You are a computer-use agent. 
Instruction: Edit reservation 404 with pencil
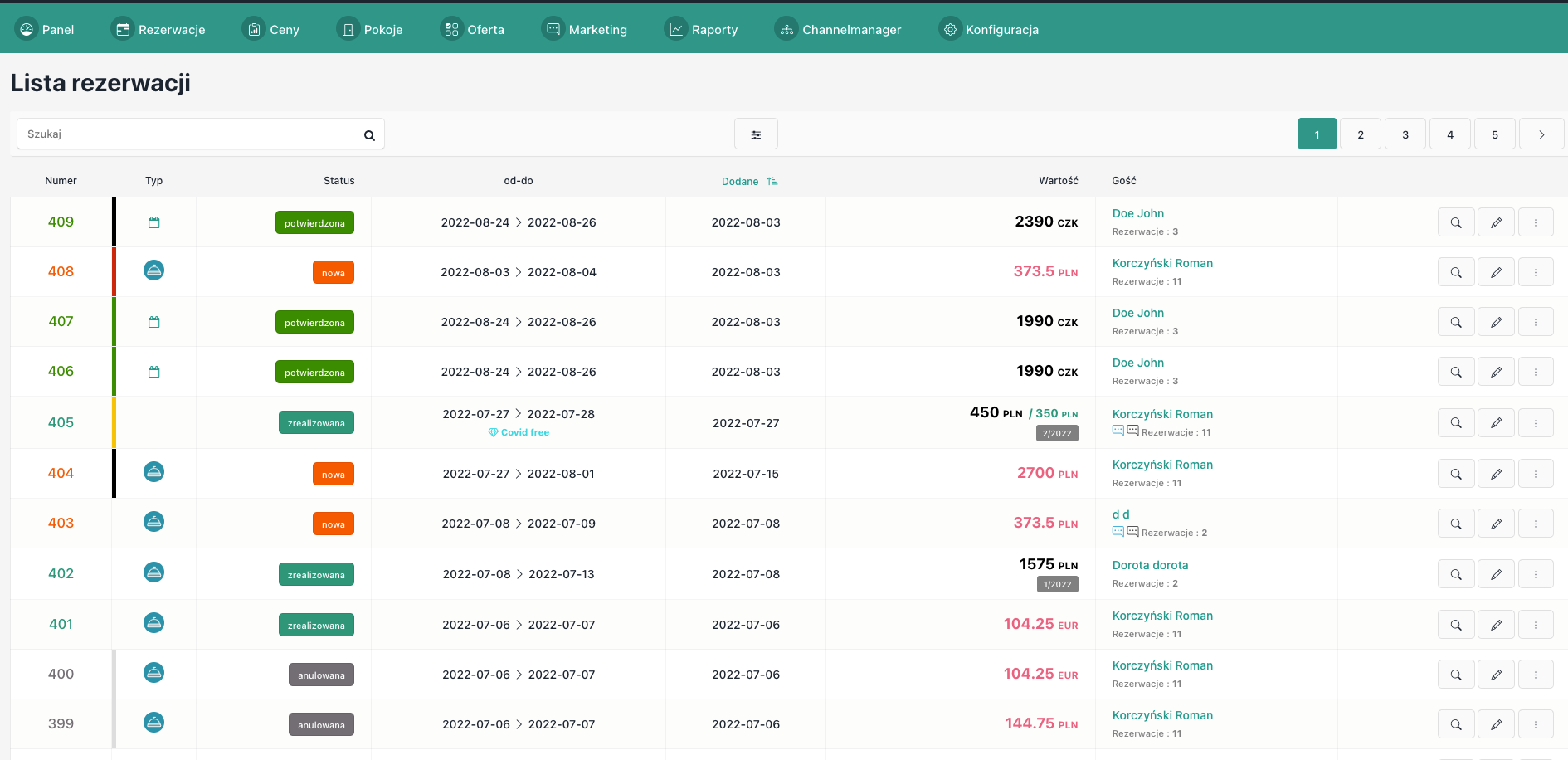tap(1496, 474)
